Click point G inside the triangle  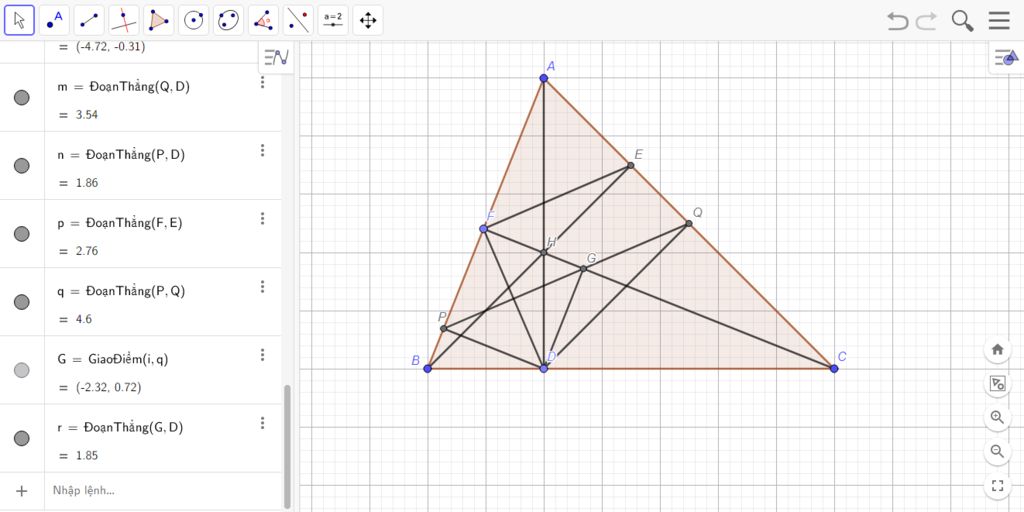coord(583,268)
